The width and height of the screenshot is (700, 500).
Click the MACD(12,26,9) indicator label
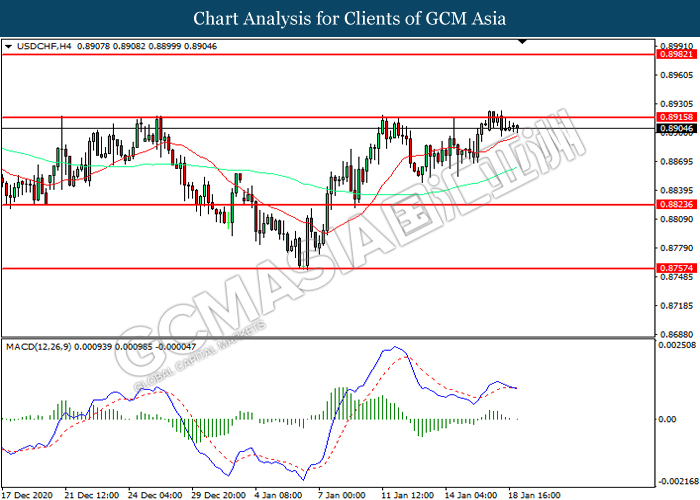tap(38, 347)
